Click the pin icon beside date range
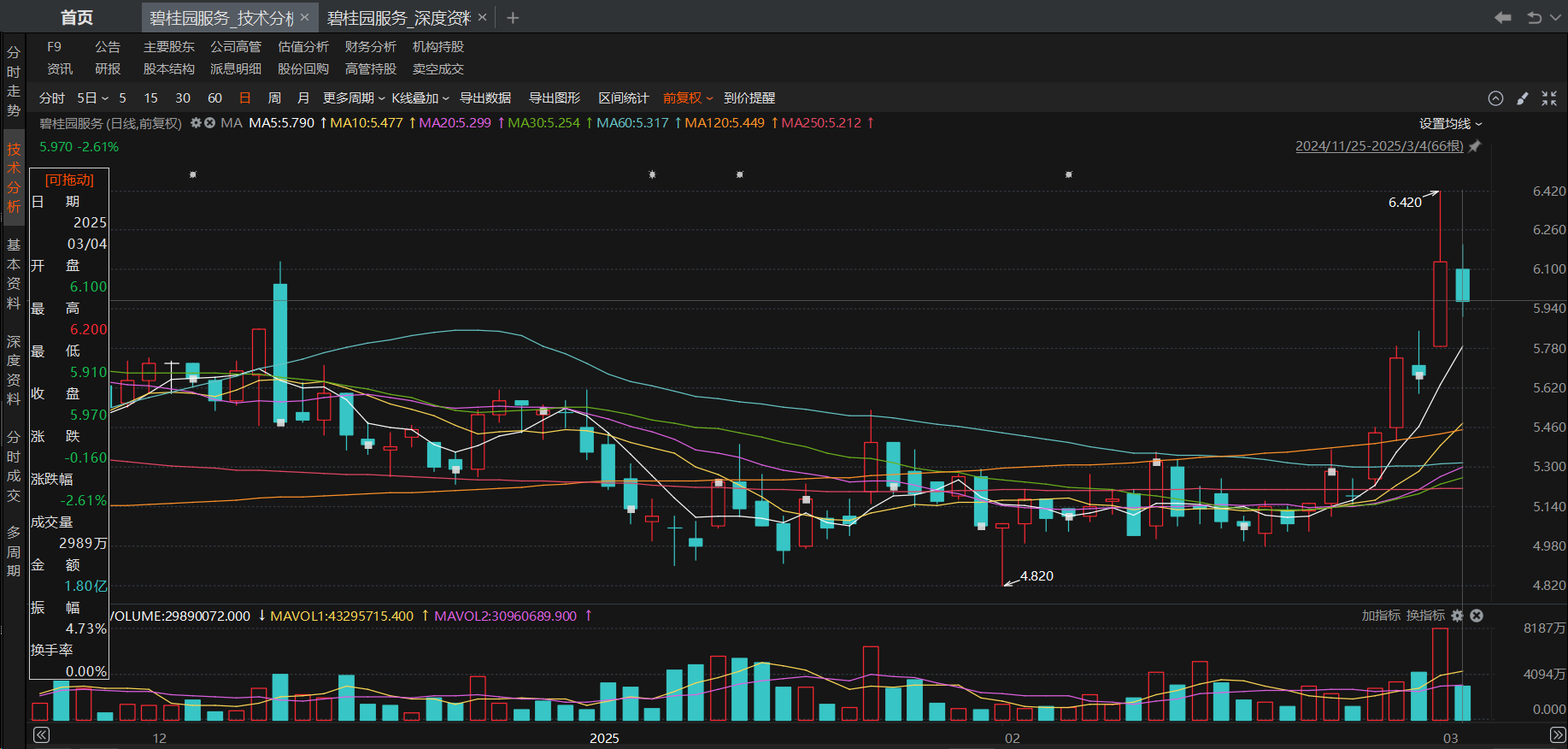This screenshot has height=749, width=1568. [x=1474, y=146]
